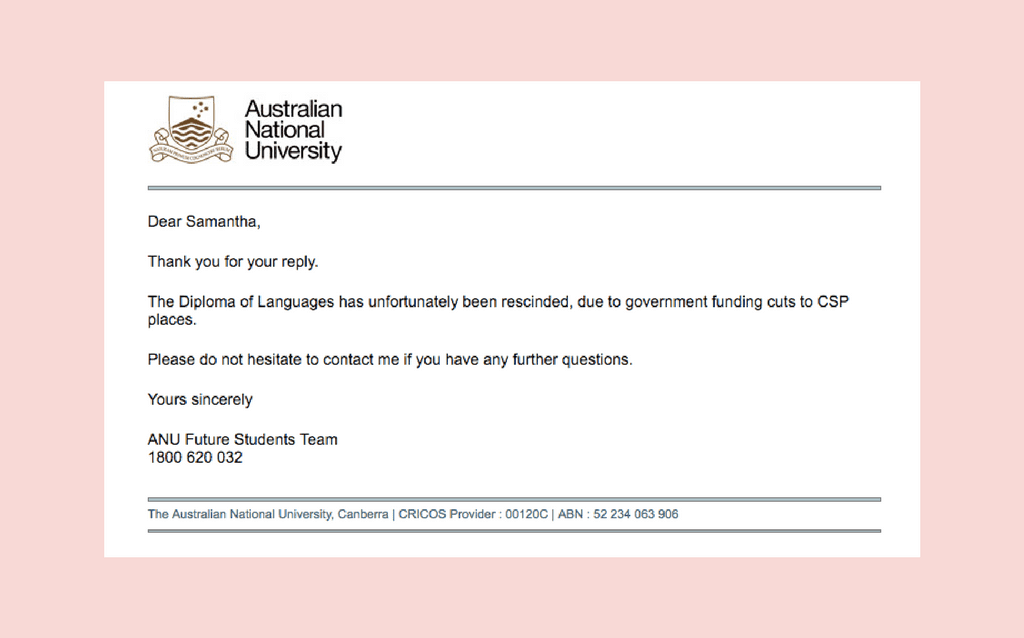Click the horizontal divider below the logo
The height and width of the screenshot is (638, 1024).
pos(514,188)
